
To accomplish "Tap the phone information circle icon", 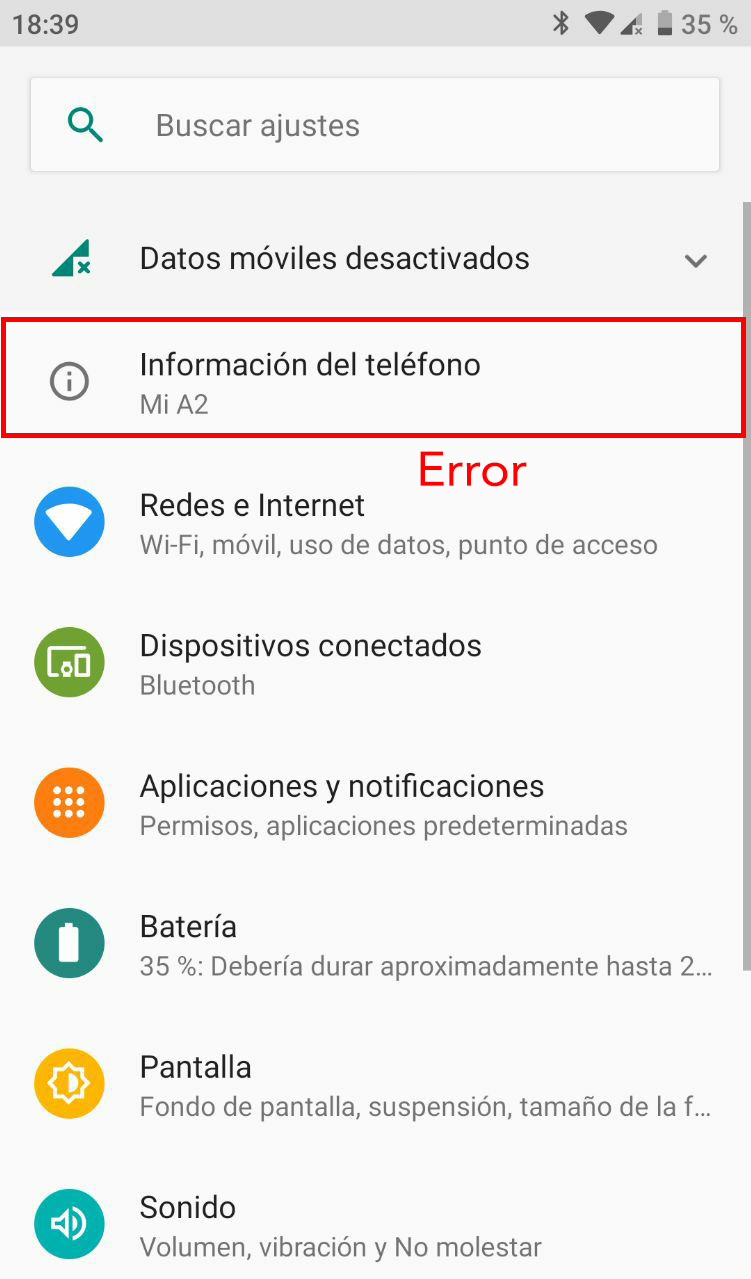I will 69,381.
